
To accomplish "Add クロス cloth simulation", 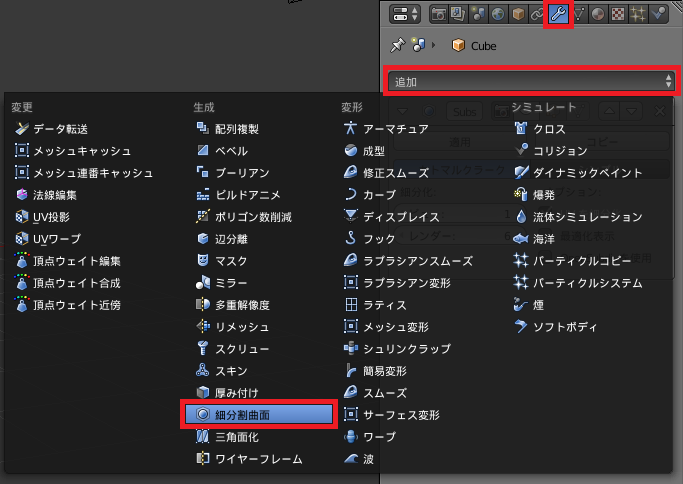I will pyautogui.click(x=540, y=129).
